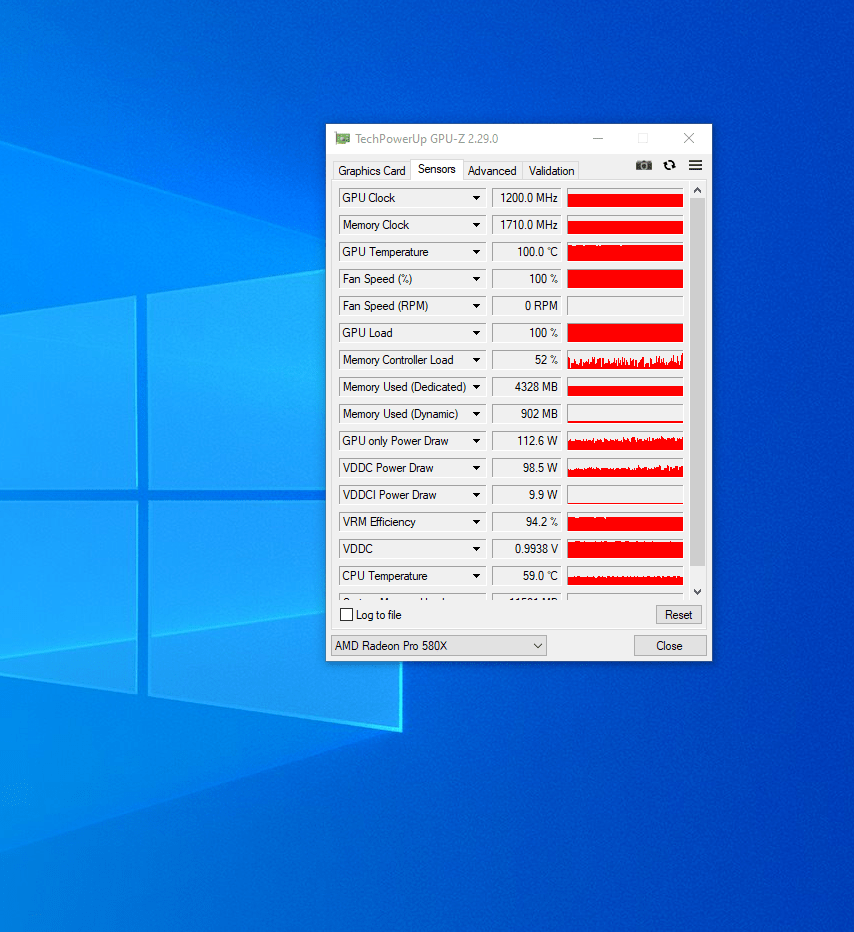
Task: Click the Close button
Action: (x=670, y=645)
